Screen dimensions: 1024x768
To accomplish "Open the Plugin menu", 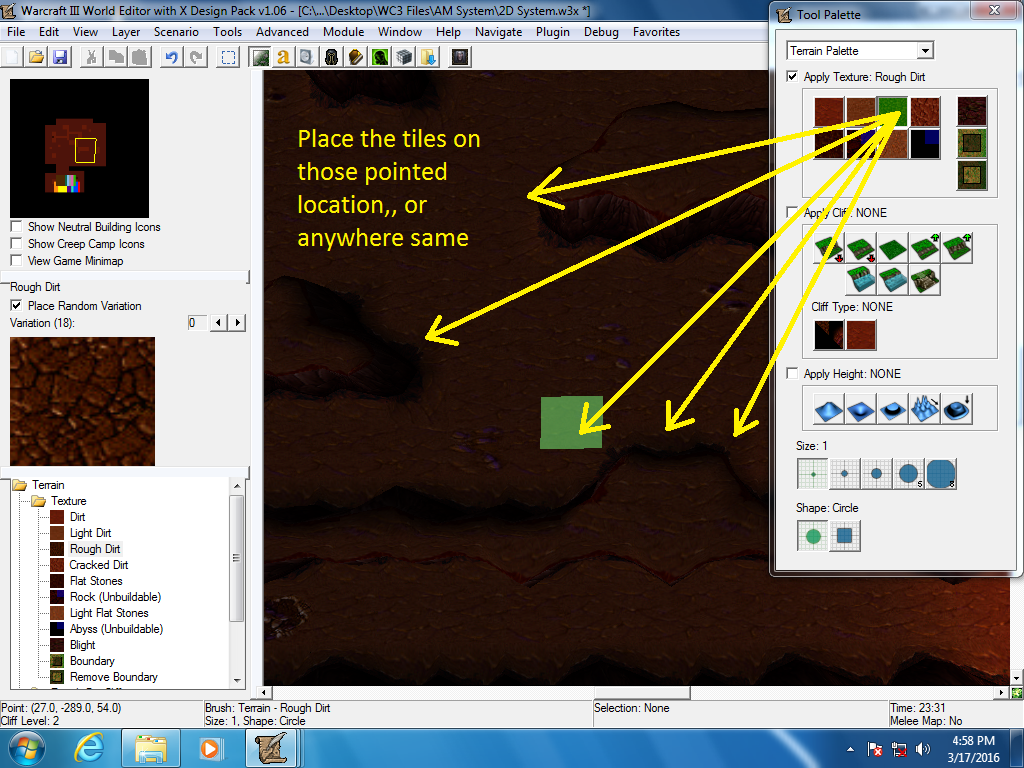I will tap(552, 32).
